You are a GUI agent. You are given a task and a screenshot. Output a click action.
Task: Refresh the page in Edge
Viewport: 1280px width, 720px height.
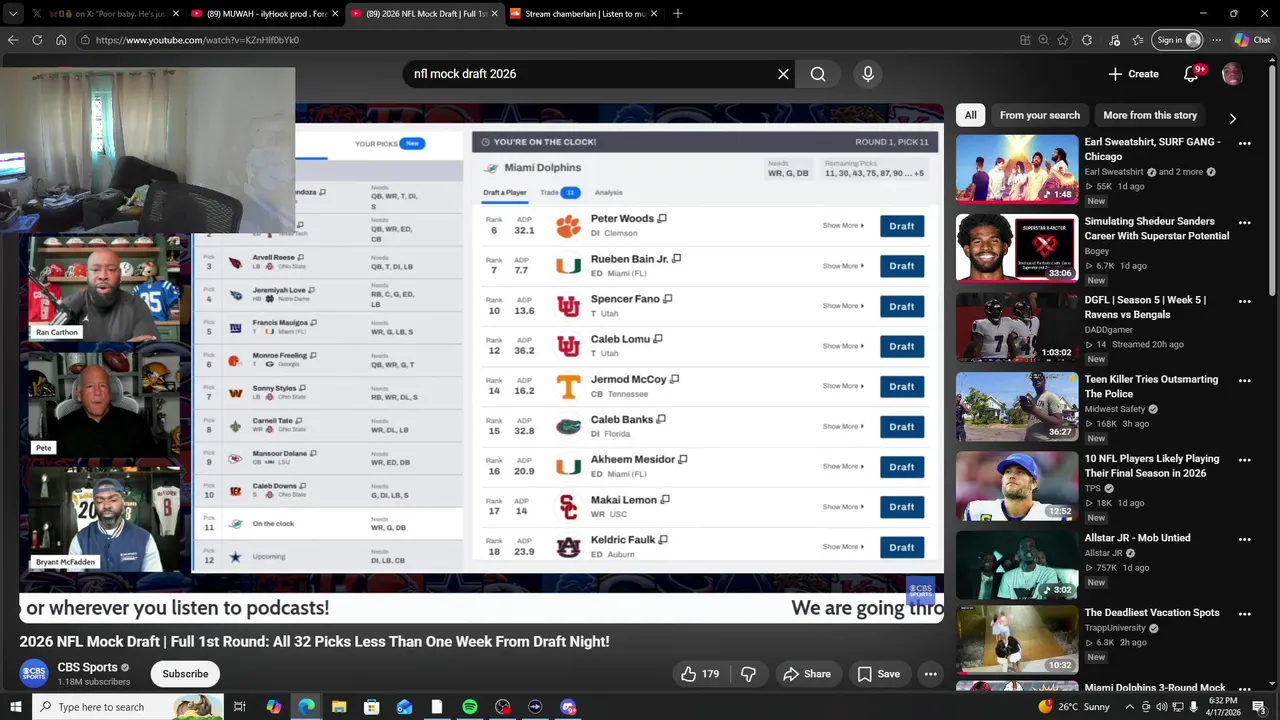click(37, 40)
